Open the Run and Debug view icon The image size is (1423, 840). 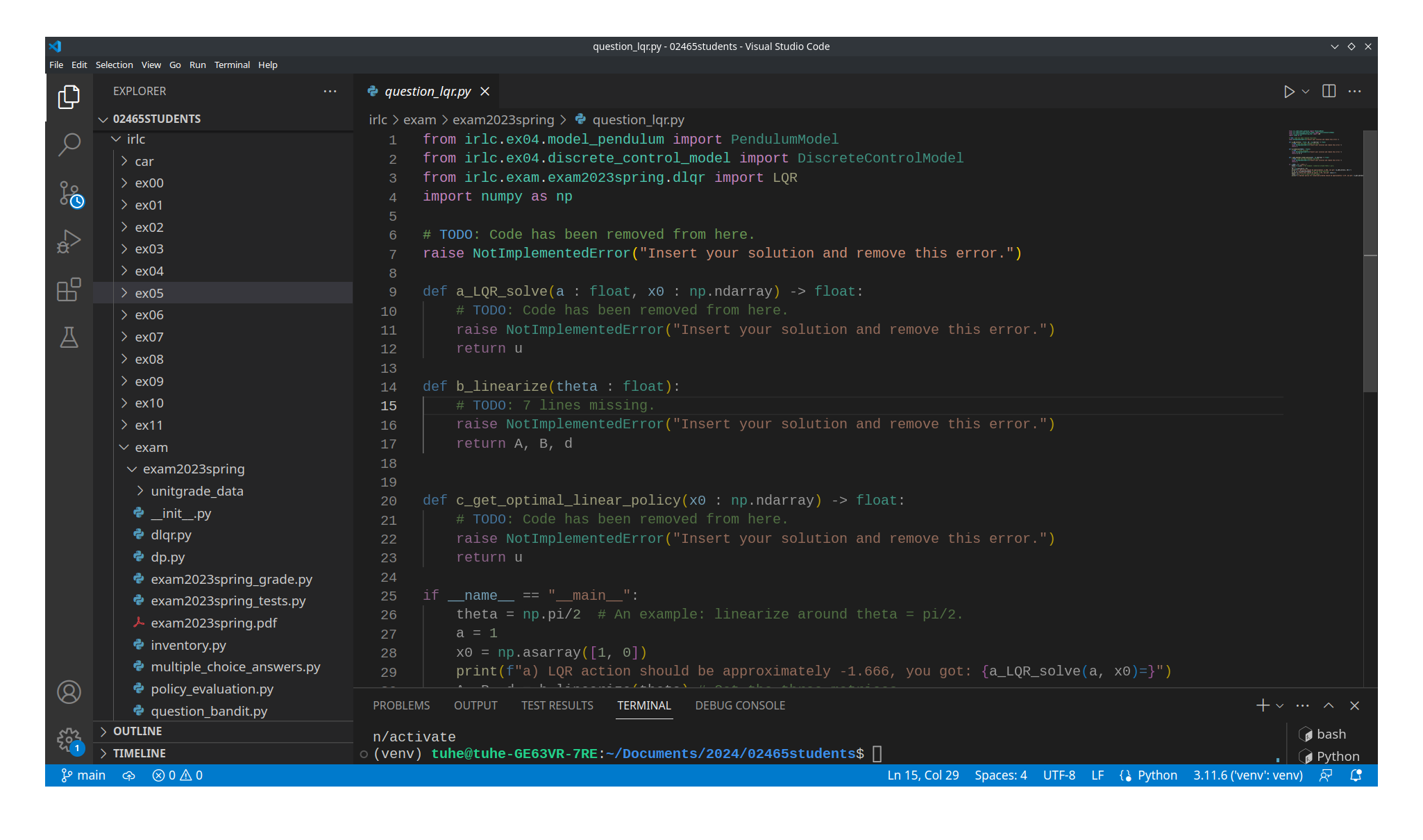pos(69,241)
